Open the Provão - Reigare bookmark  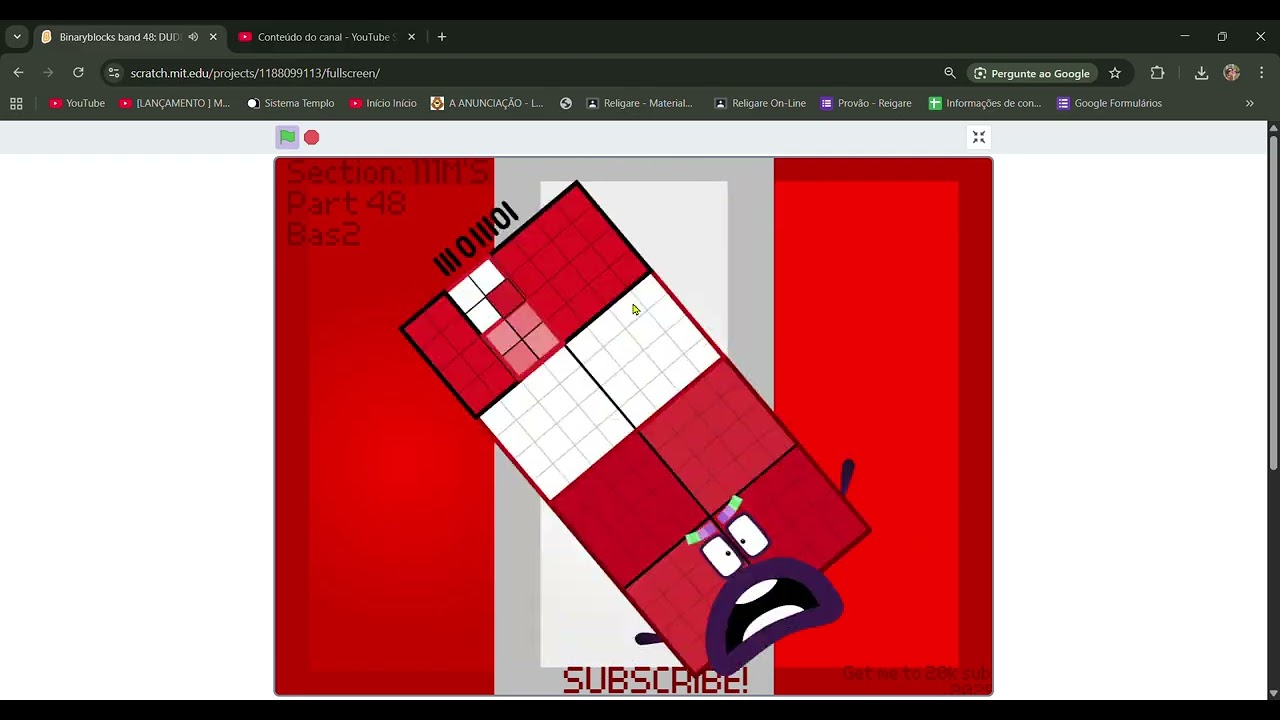click(x=866, y=103)
